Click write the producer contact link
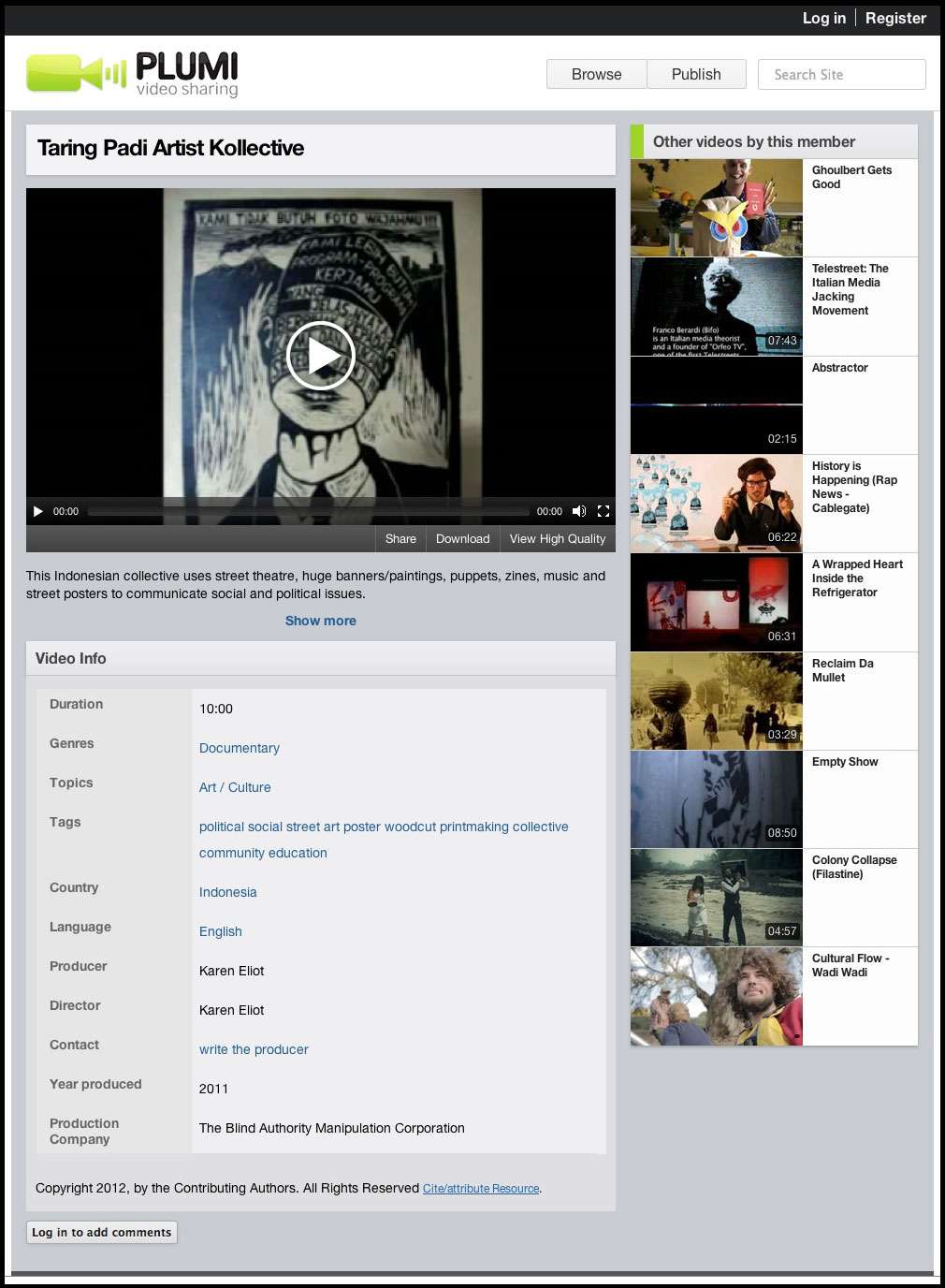This screenshot has width=945, height=1288. [x=254, y=1049]
